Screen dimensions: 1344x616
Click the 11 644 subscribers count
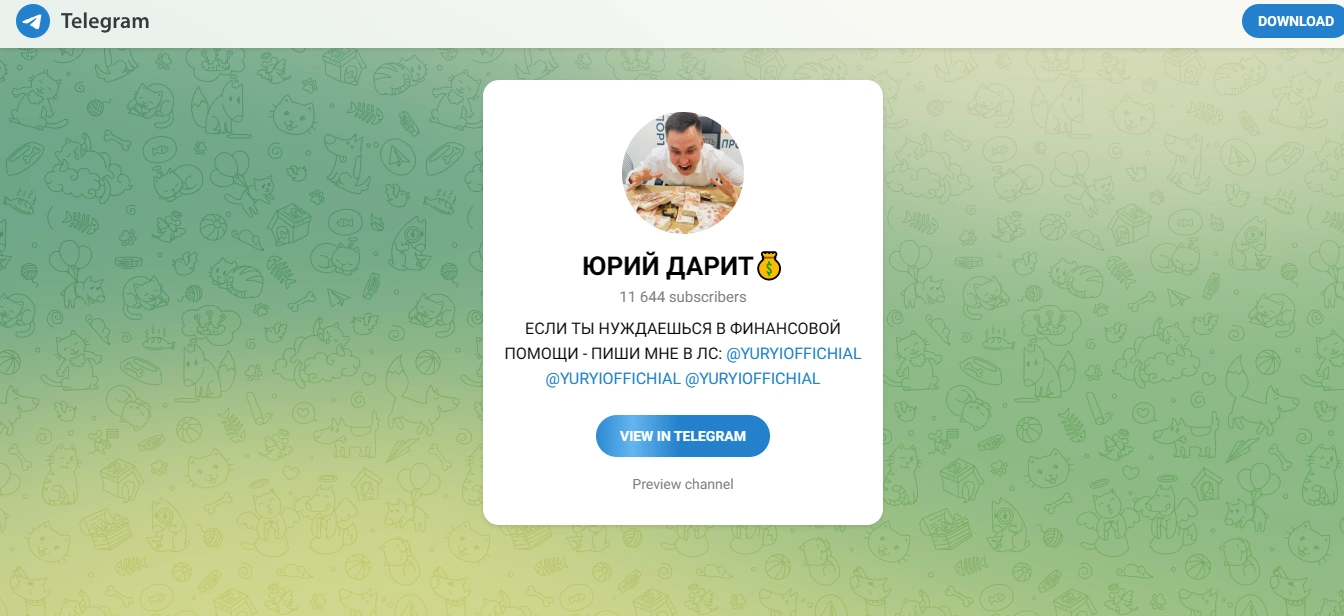683,297
